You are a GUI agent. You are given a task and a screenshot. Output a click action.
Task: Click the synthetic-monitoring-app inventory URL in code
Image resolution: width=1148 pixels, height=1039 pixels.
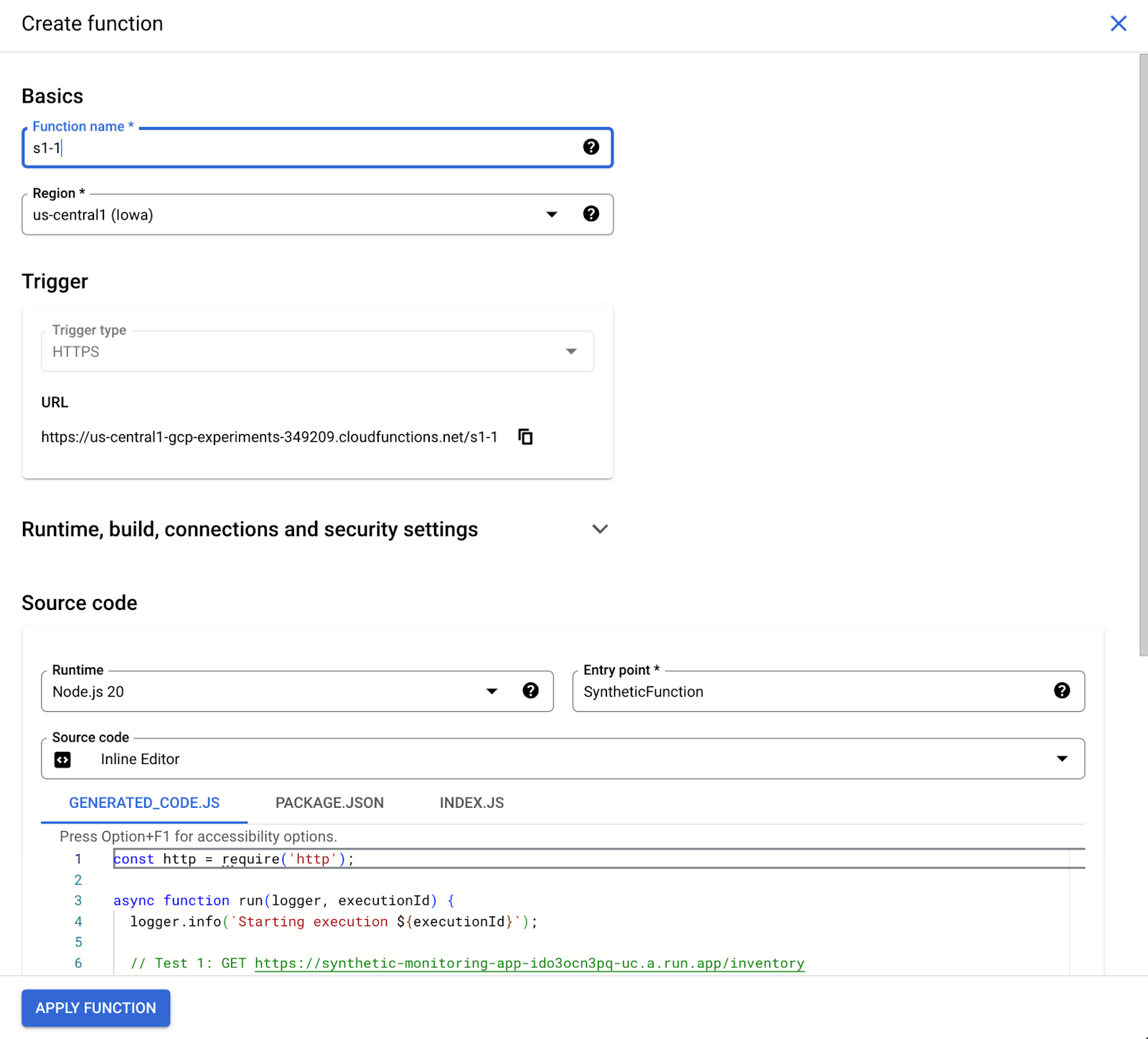(x=529, y=964)
